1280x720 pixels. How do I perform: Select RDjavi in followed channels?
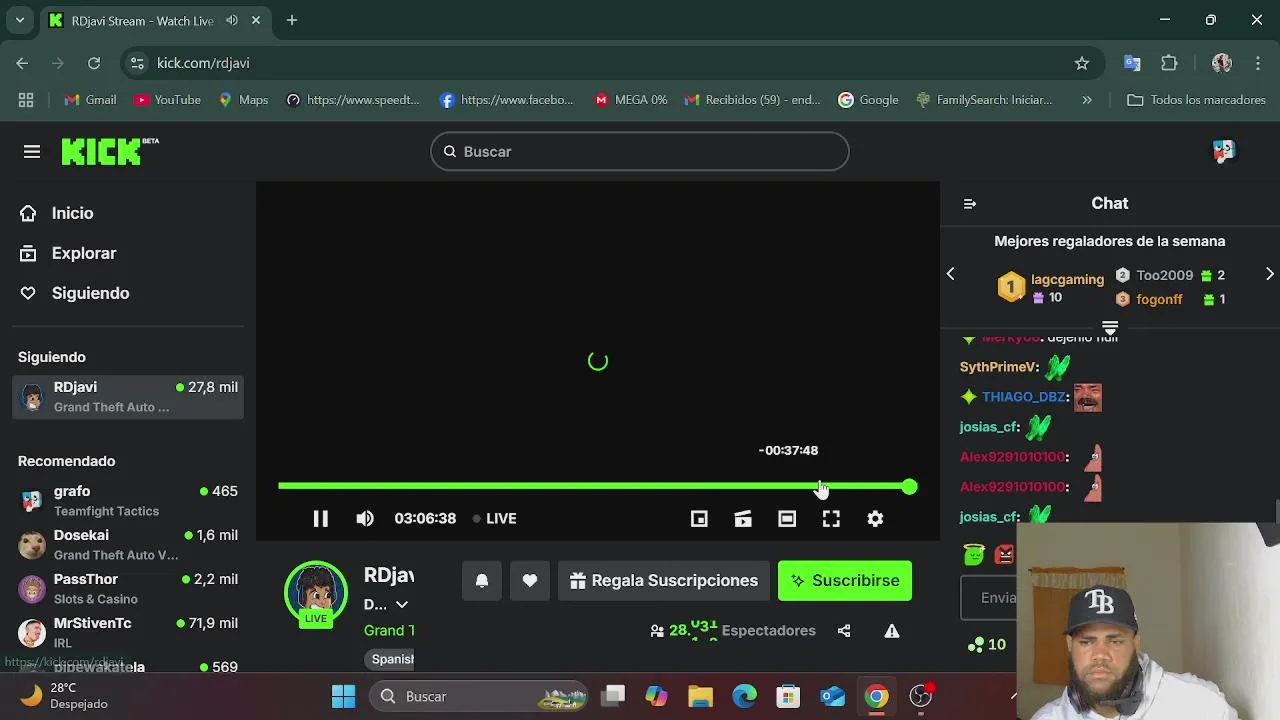click(128, 397)
